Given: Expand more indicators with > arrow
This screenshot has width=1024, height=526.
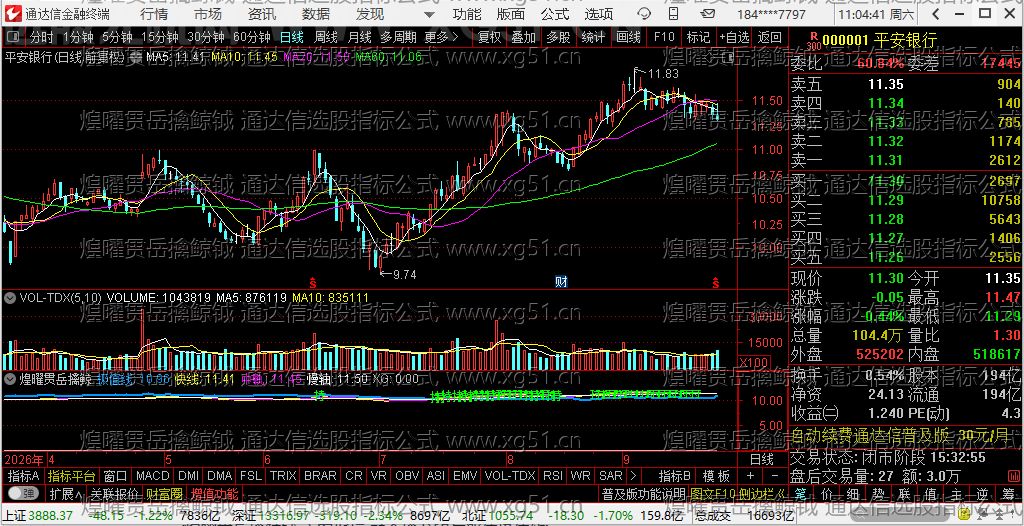Looking at the screenshot, I should pyautogui.click(x=632, y=476).
